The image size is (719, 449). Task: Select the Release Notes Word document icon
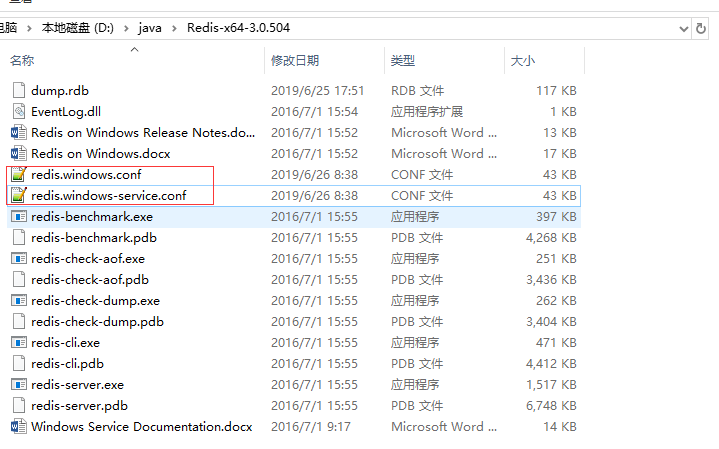(x=19, y=133)
